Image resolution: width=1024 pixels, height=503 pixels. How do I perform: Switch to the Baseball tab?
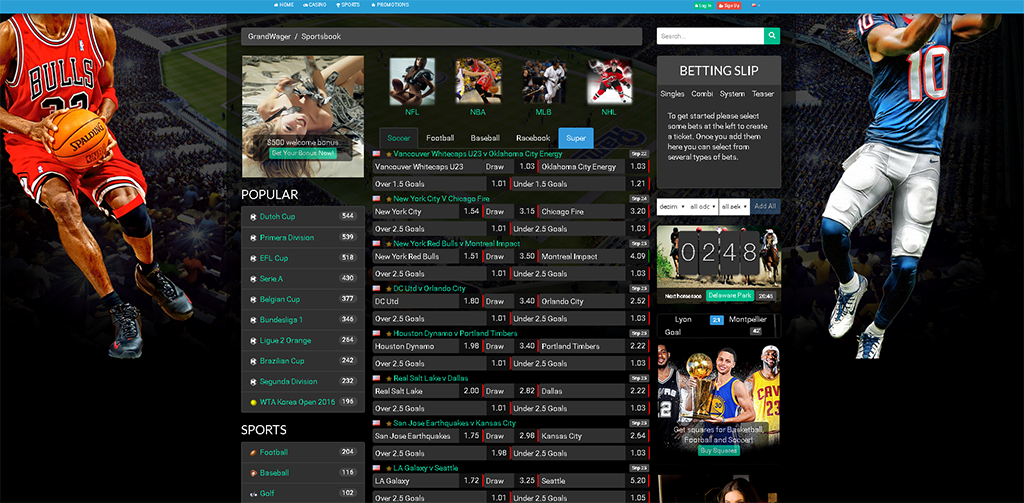(x=485, y=138)
